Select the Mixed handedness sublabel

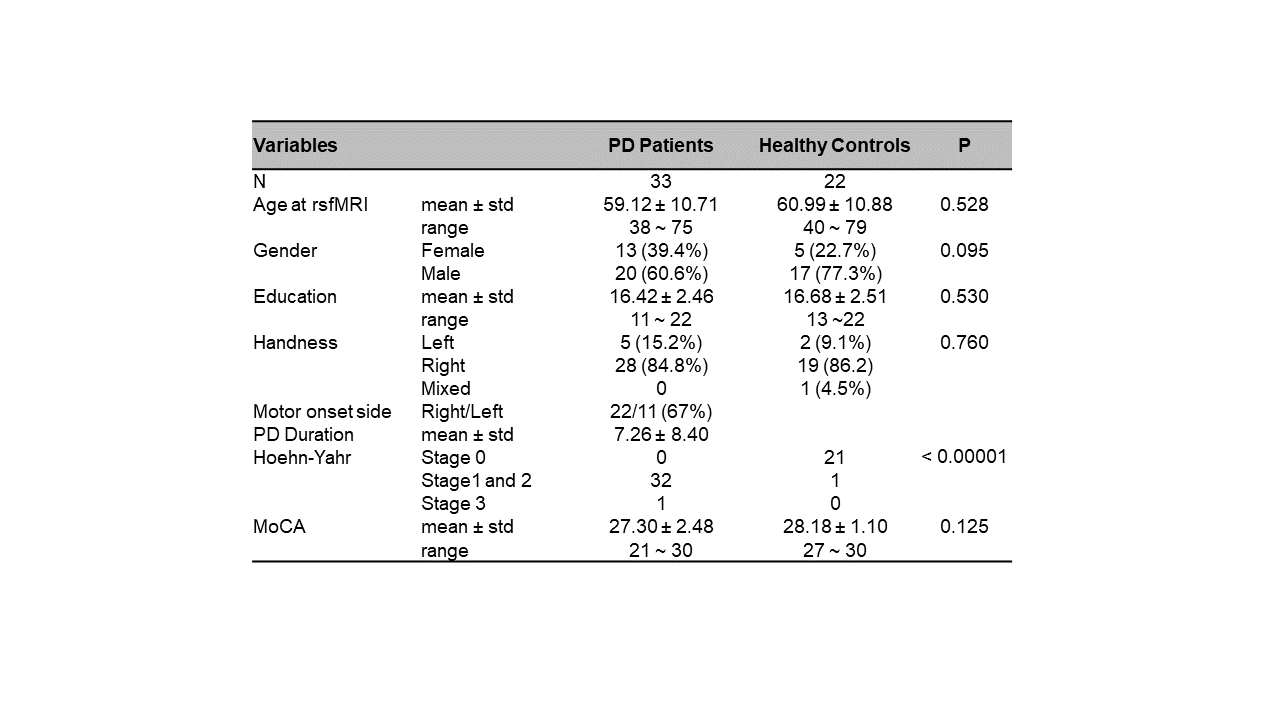click(445, 389)
